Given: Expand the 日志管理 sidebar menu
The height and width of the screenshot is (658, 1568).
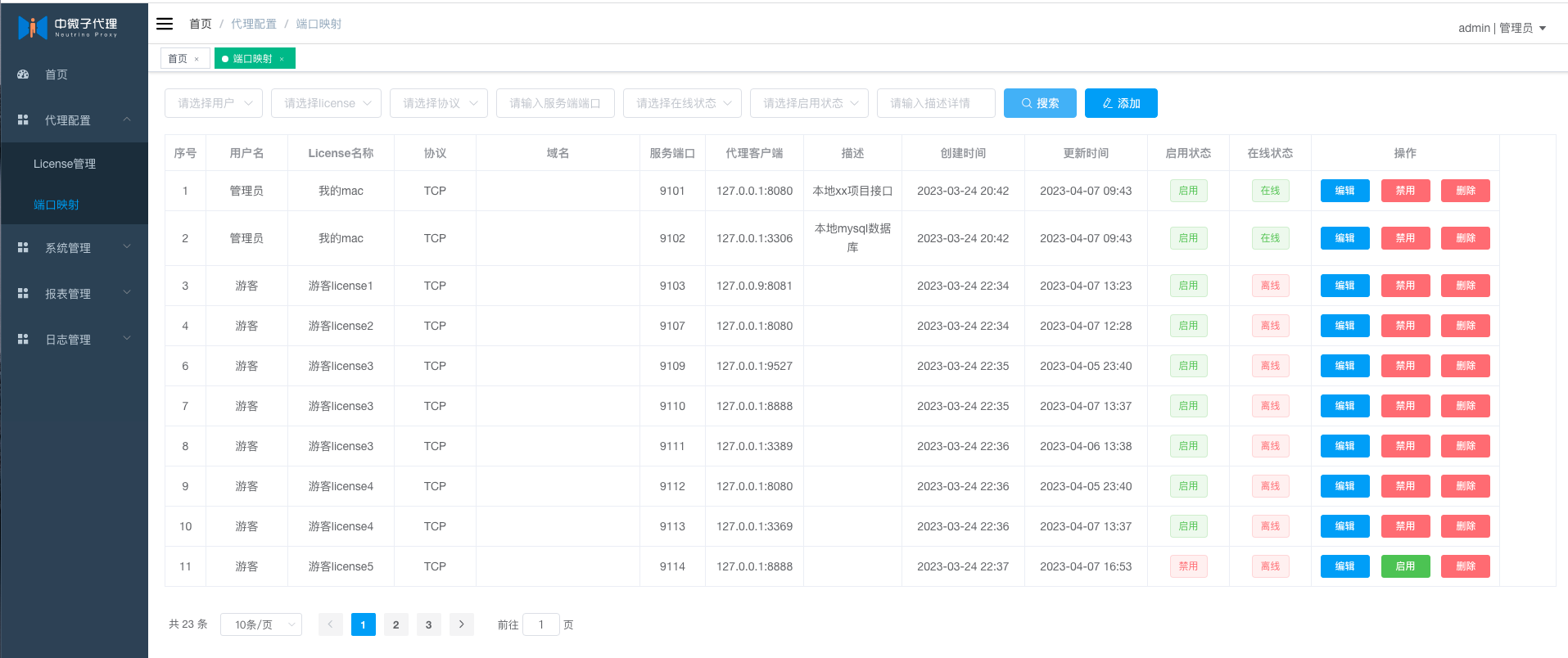Looking at the screenshot, I should pos(75,339).
